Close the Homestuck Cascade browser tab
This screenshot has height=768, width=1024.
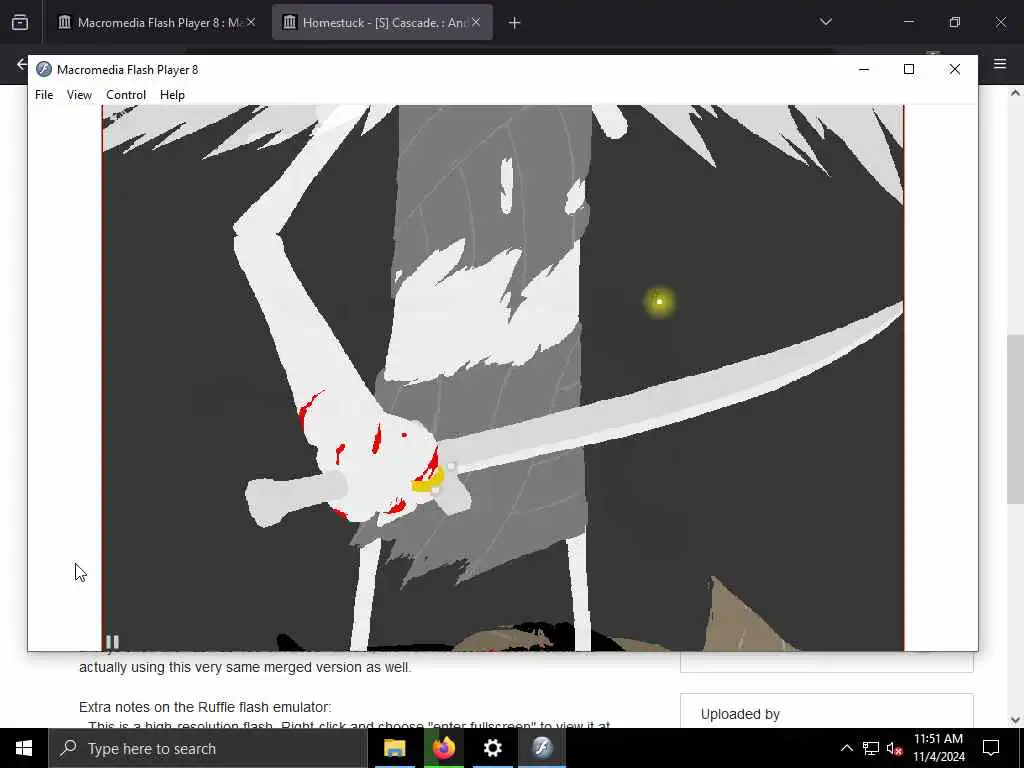(476, 23)
